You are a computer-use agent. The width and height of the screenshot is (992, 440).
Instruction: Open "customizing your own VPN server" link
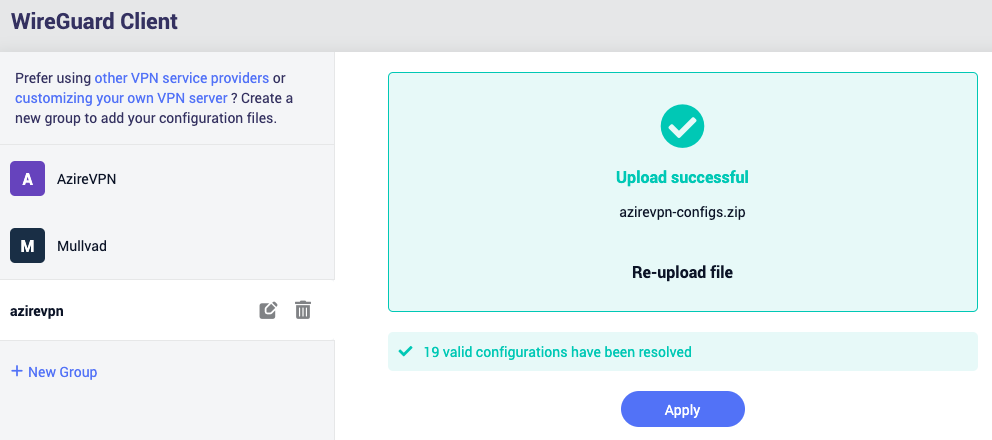(x=121, y=99)
